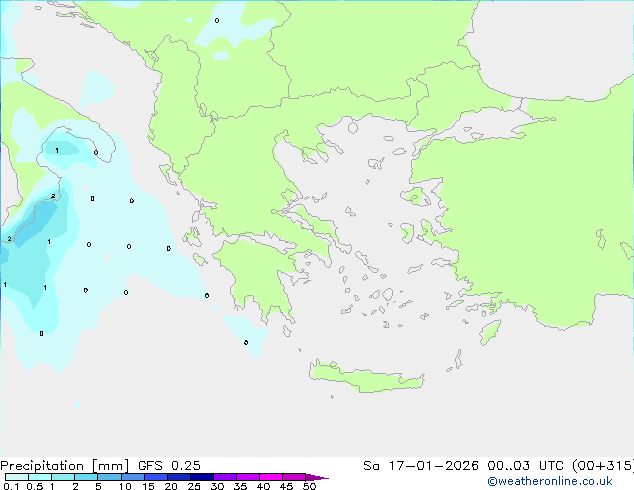
Task: Click the '(00+315)' forecast offset text
Action: click(x=602, y=466)
